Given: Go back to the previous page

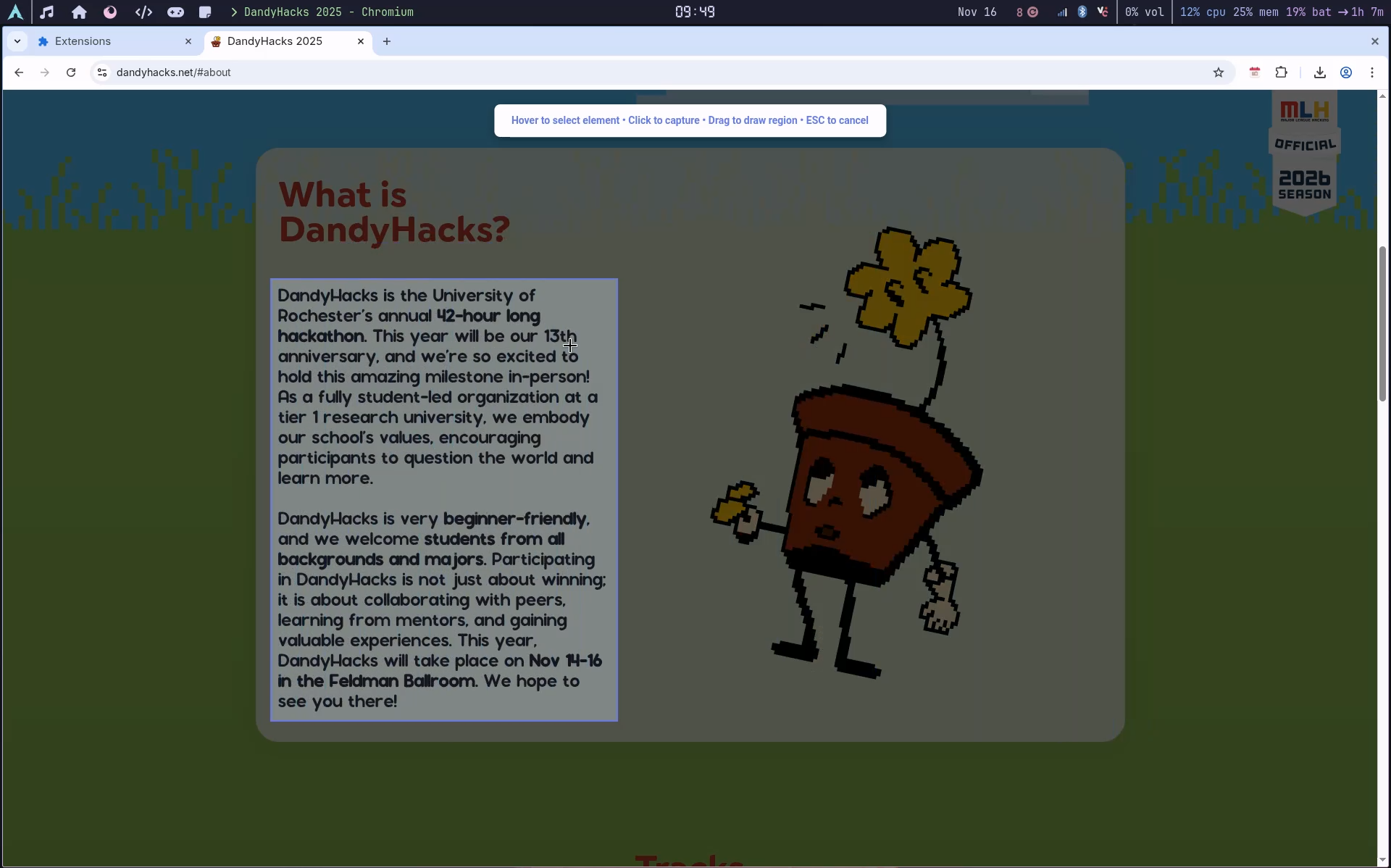Looking at the screenshot, I should click(x=19, y=72).
